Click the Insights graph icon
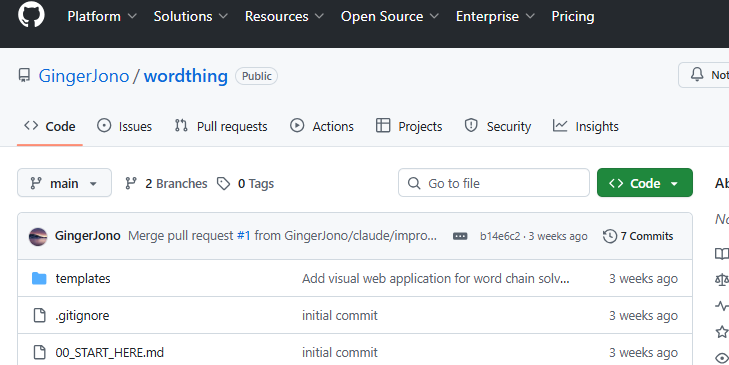 [x=560, y=126]
